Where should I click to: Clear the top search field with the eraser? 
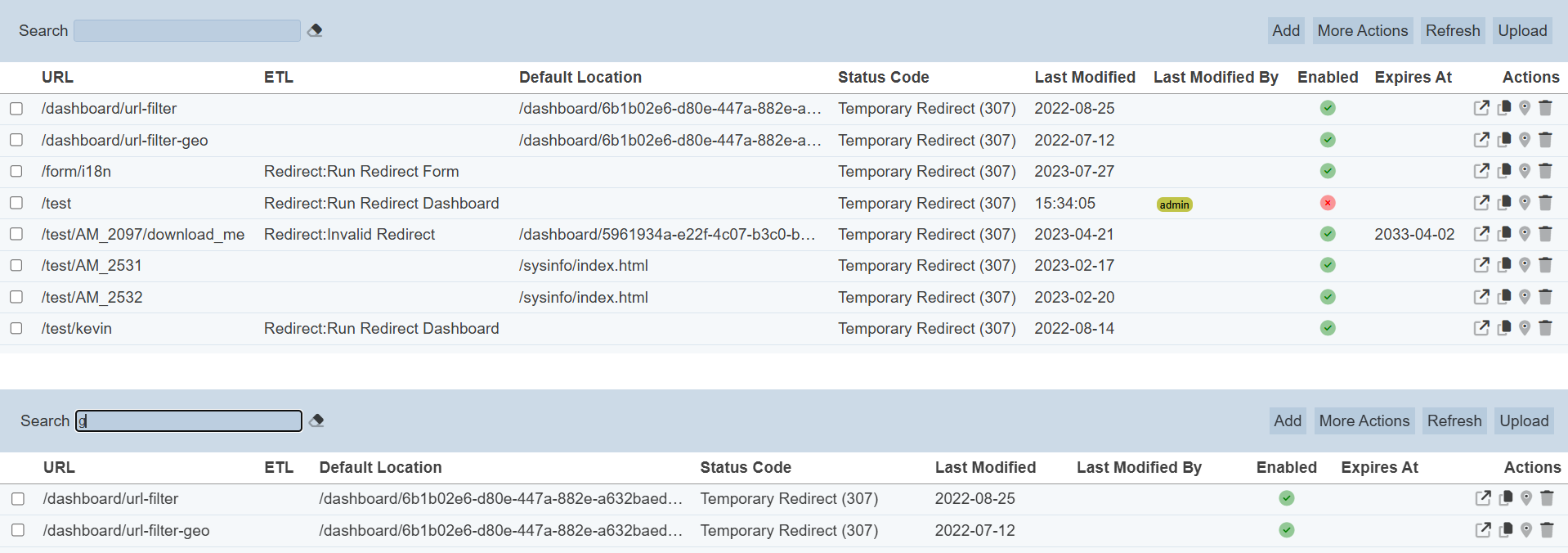(x=315, y=30)
